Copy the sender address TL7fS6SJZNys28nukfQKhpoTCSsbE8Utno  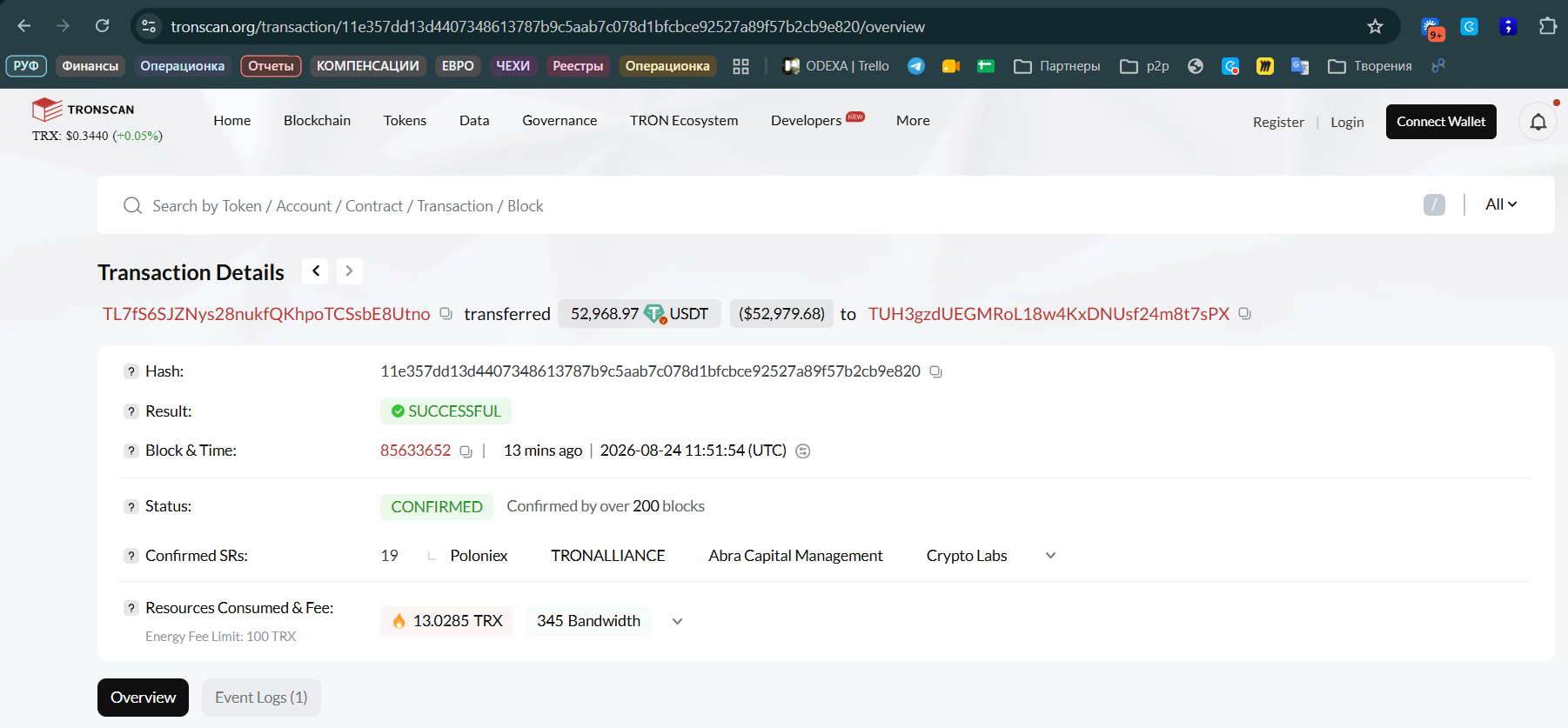(446, 314)
